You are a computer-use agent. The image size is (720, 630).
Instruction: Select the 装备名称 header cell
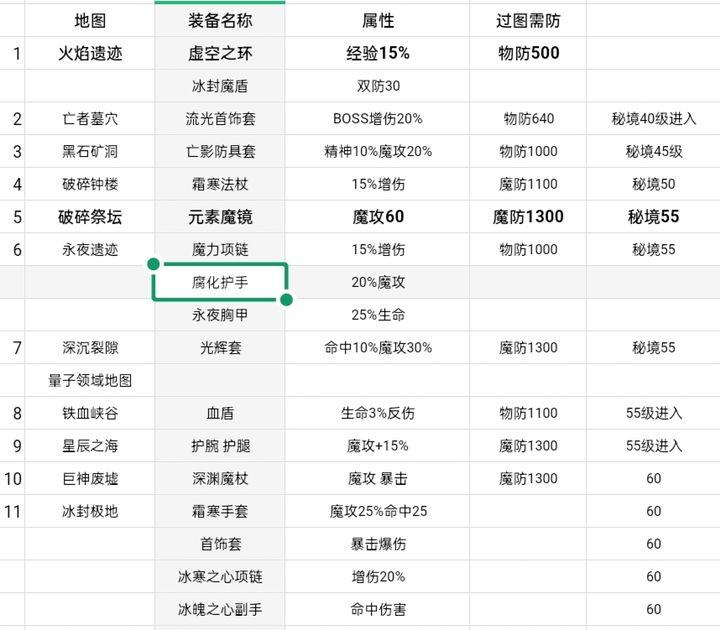point(220,20)
